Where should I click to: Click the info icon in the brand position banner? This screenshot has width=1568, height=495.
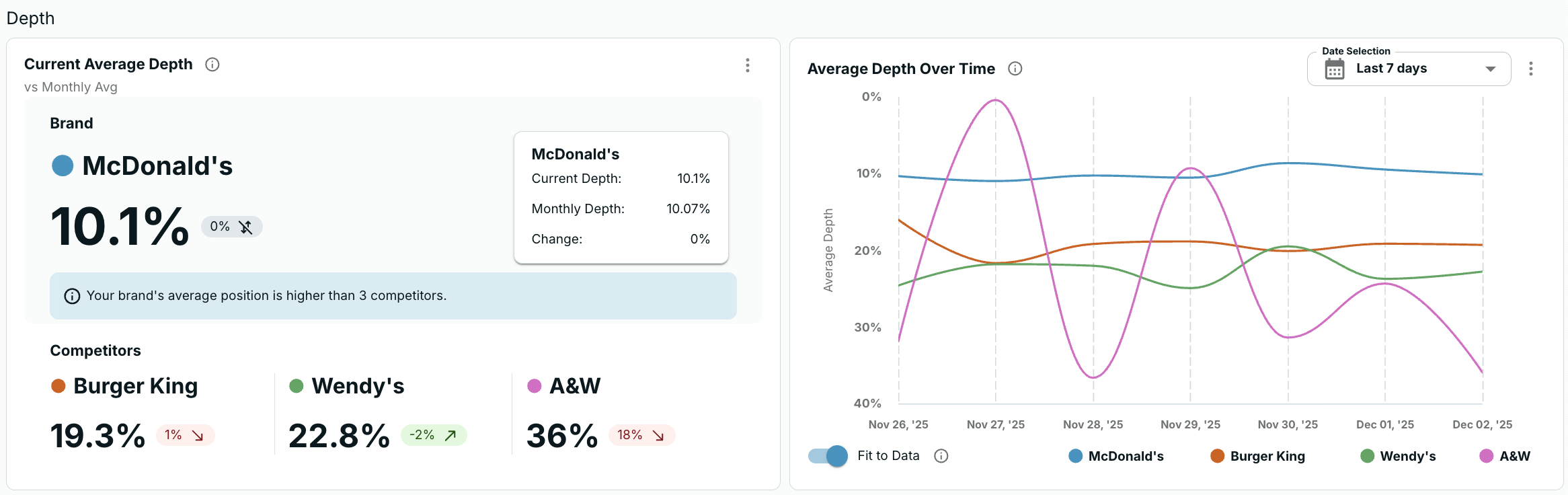[72, 296]
